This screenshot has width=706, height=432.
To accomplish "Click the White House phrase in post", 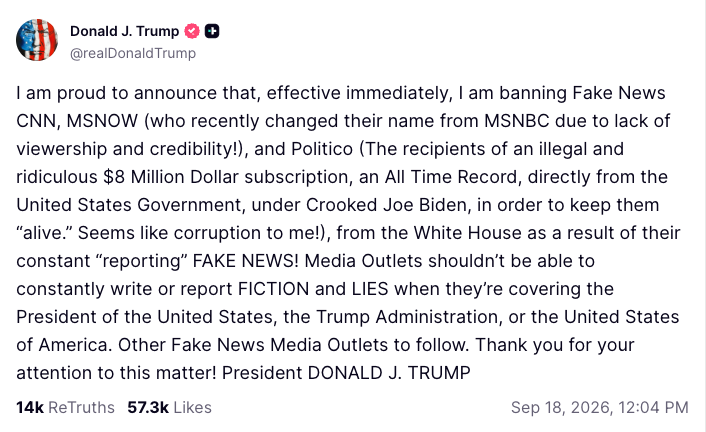I will click(x=468, y=233).
